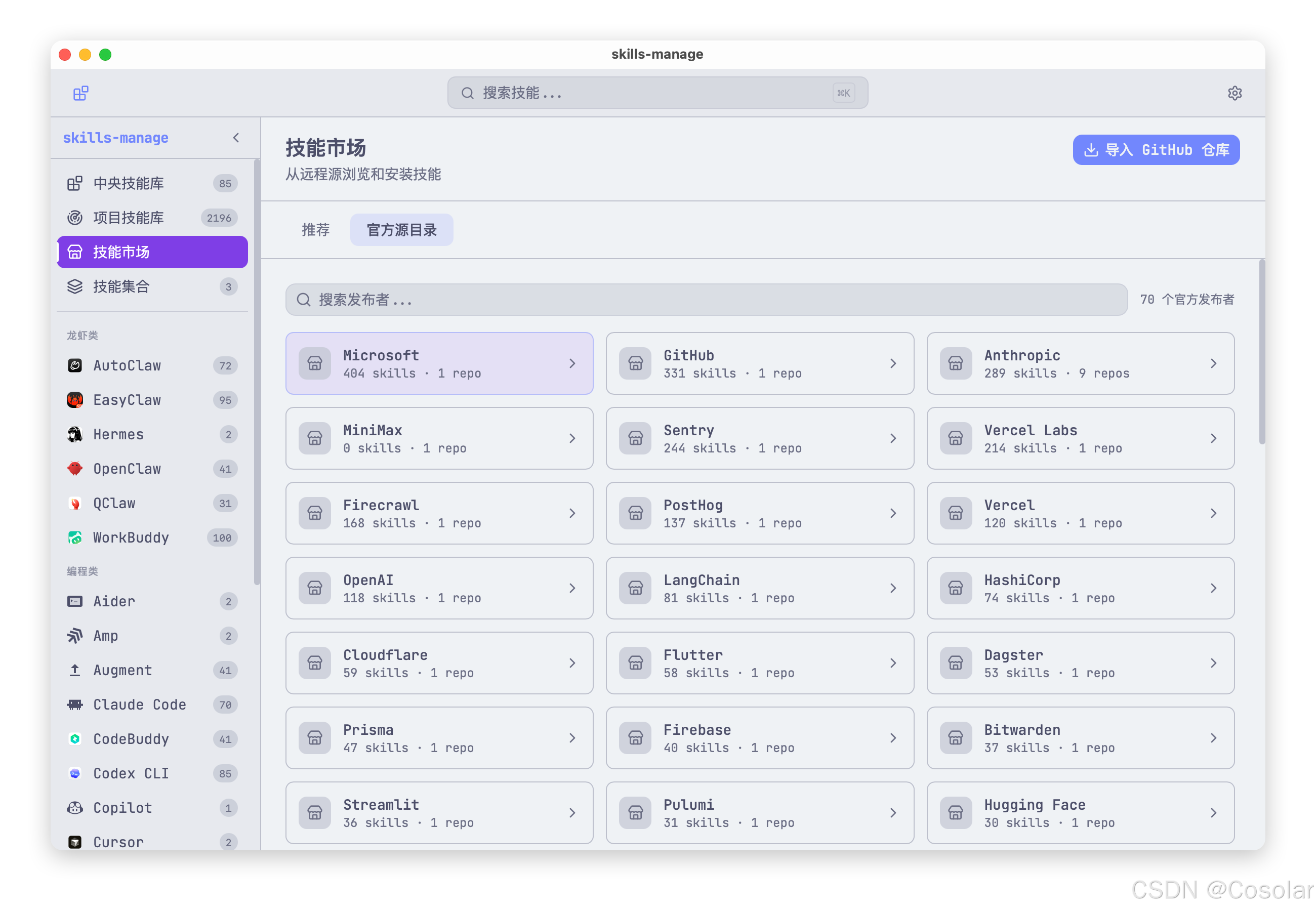
Task: Select 技能市场 in the sidebar
Action: click(152, 252)
